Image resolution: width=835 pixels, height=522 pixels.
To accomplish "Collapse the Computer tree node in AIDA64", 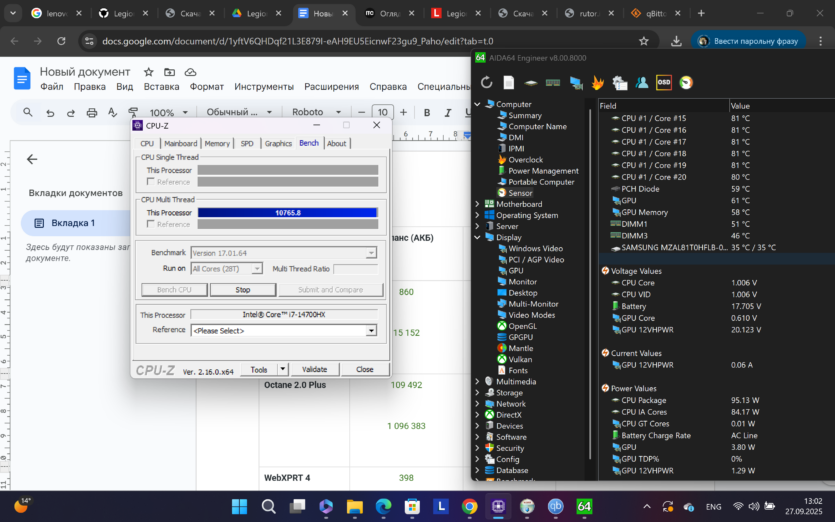I will click(x=478, y=104).
